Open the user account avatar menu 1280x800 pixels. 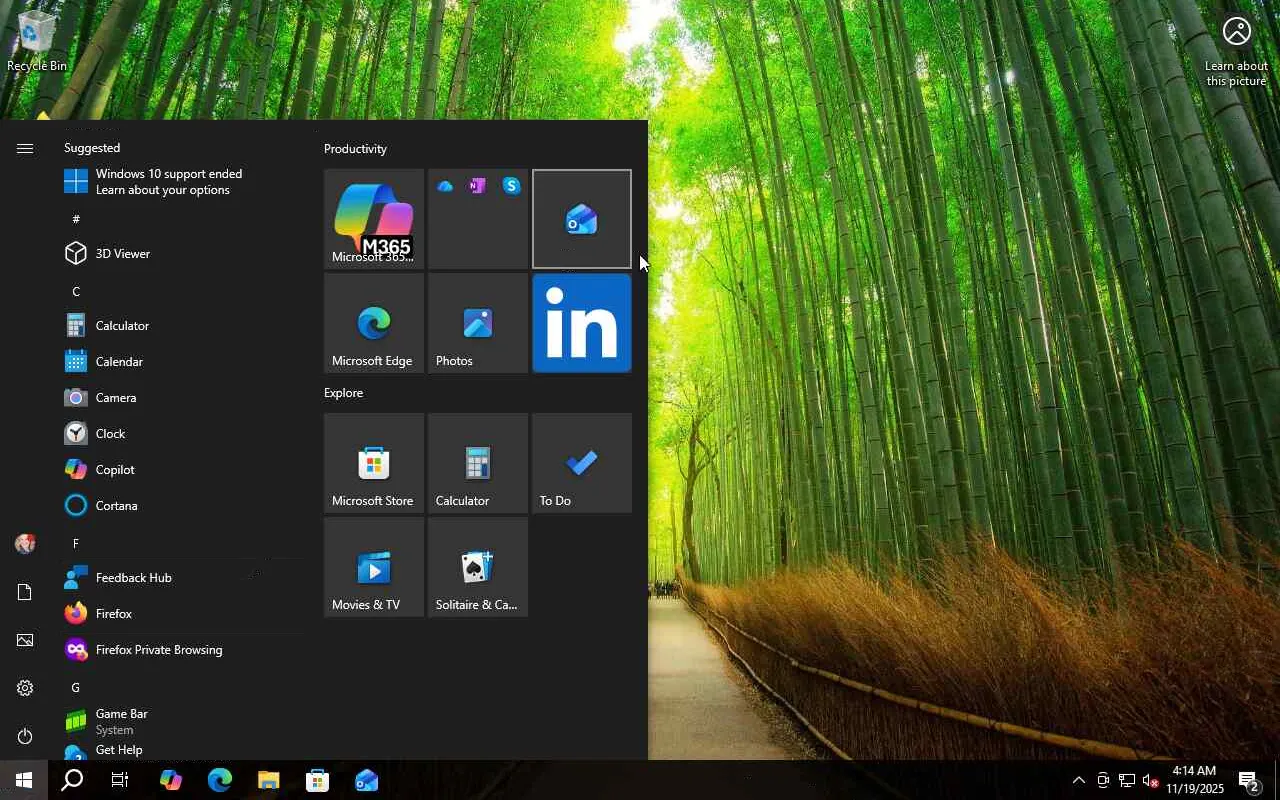tap(25, 544)
